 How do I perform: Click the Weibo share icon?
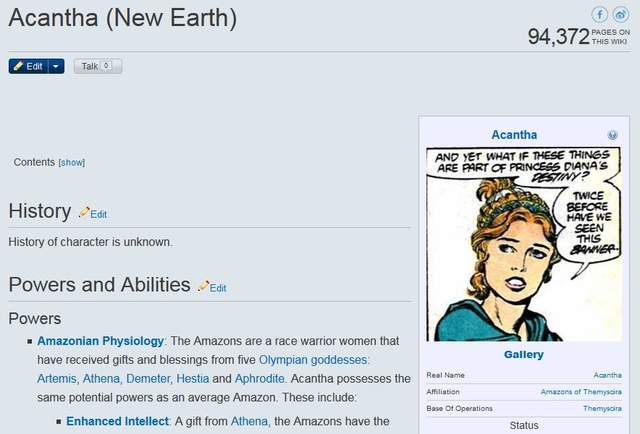click(x=620, y=14)
